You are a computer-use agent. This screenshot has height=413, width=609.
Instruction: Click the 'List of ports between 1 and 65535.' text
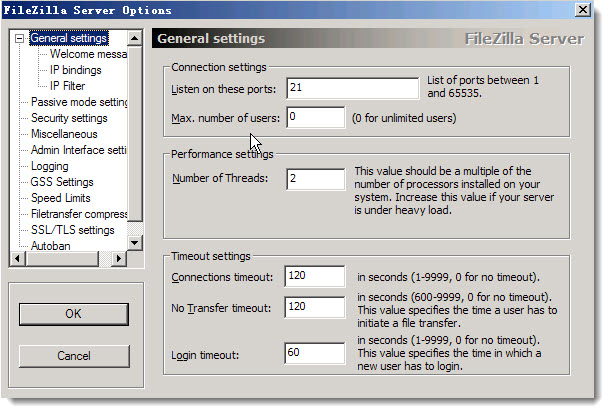tap(483, 87)
